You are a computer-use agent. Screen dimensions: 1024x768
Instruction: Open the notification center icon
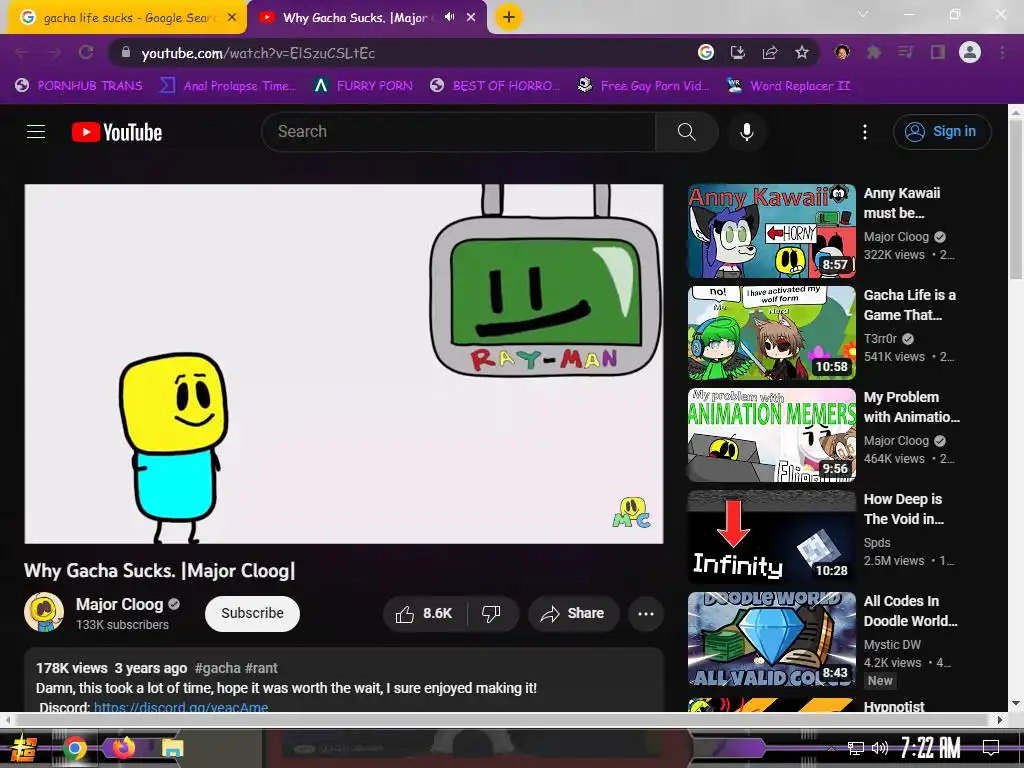tap(991, 748)
